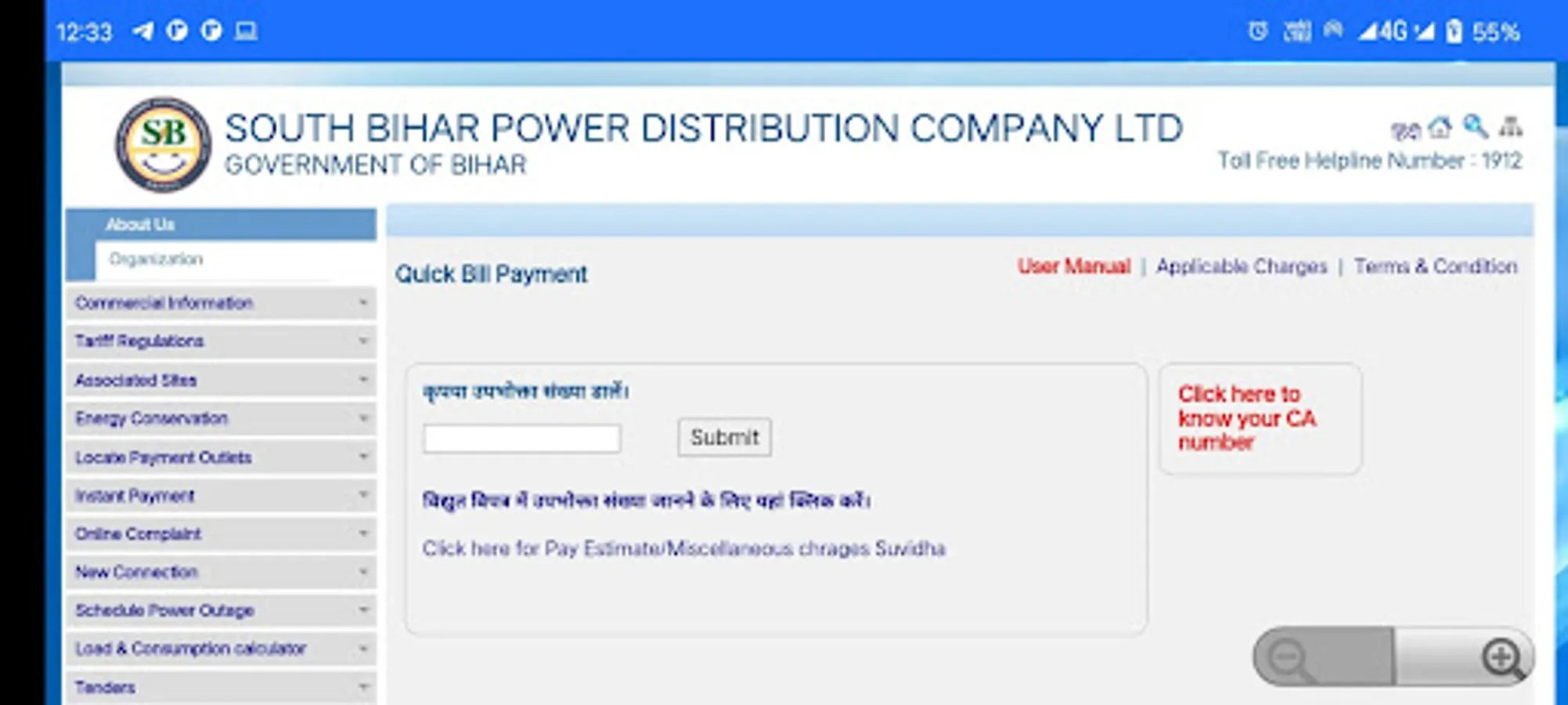Zoom in with the plus magnifier
1568x705 pixels.
[1503, 658]
